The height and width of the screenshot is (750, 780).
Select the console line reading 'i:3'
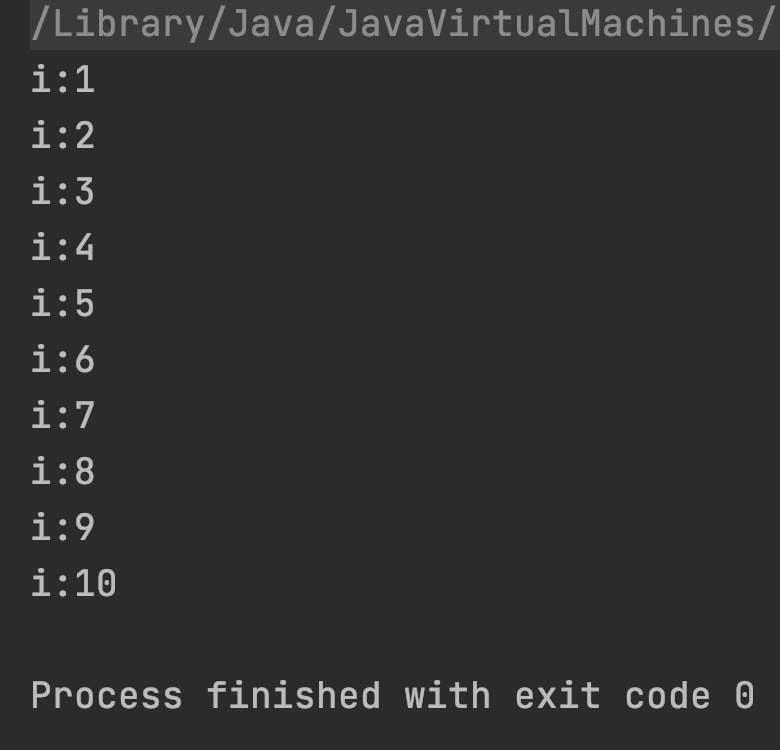pyautogui.click(x=63, y=191)
